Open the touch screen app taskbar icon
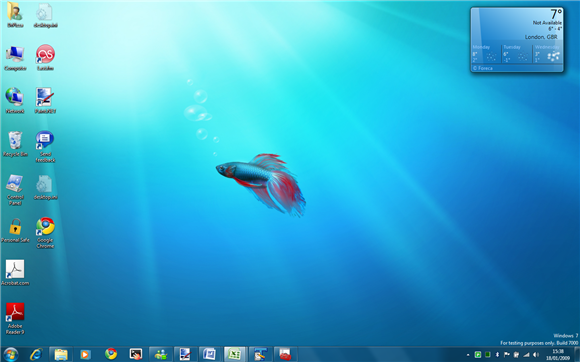This screenshot has width=580, height=362. tap(136, 354)
